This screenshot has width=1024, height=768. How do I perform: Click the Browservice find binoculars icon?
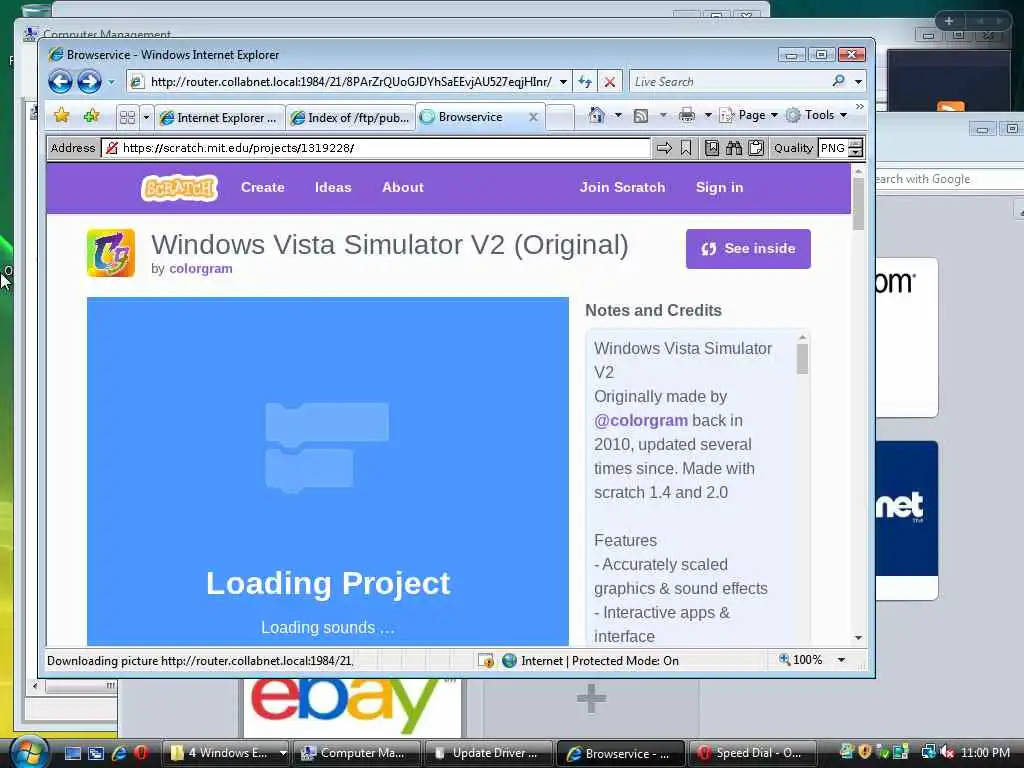pos(734,148)
